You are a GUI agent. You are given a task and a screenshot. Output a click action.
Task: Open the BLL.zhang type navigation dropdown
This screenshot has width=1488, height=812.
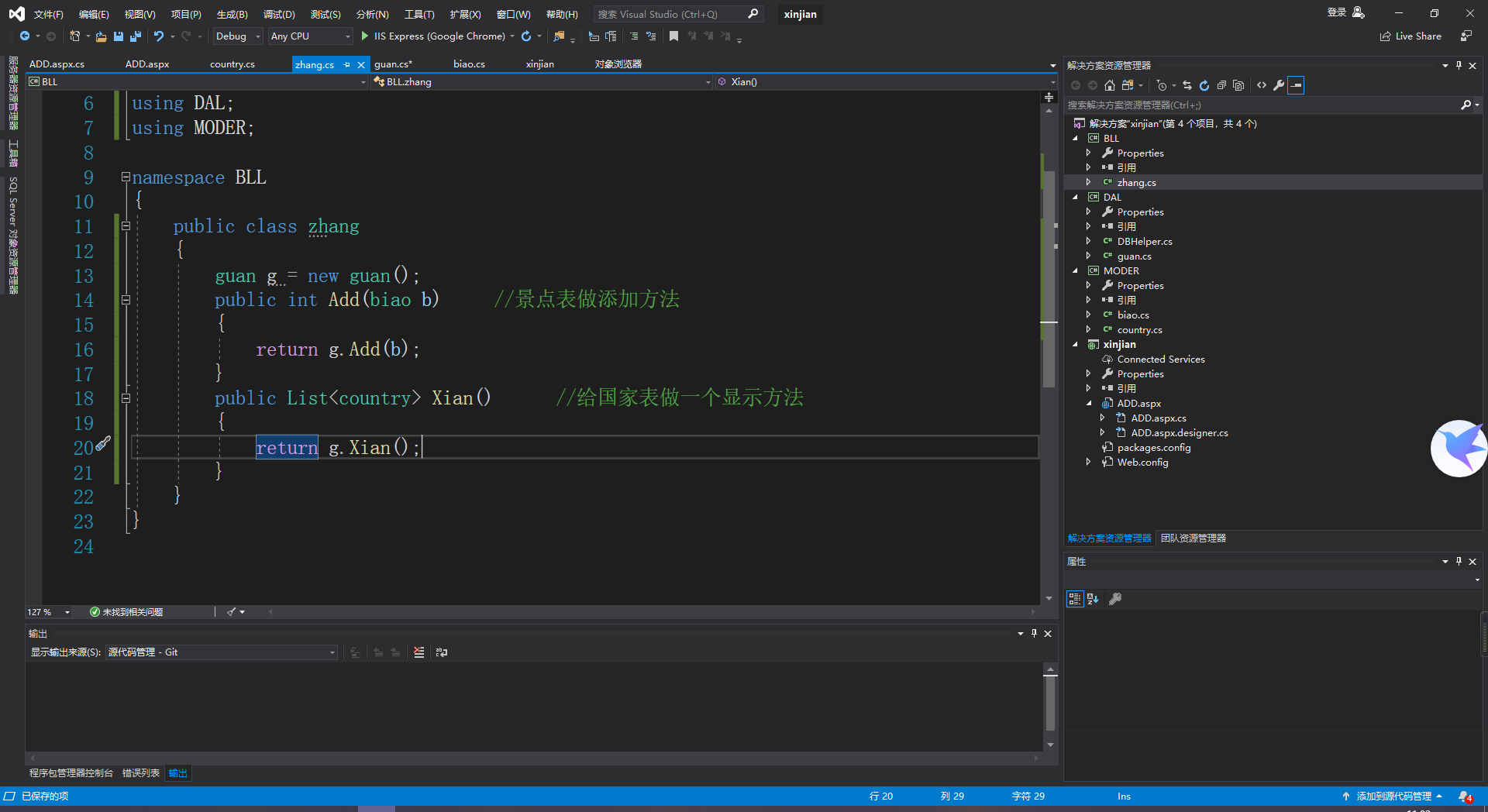tap(541, 81)
